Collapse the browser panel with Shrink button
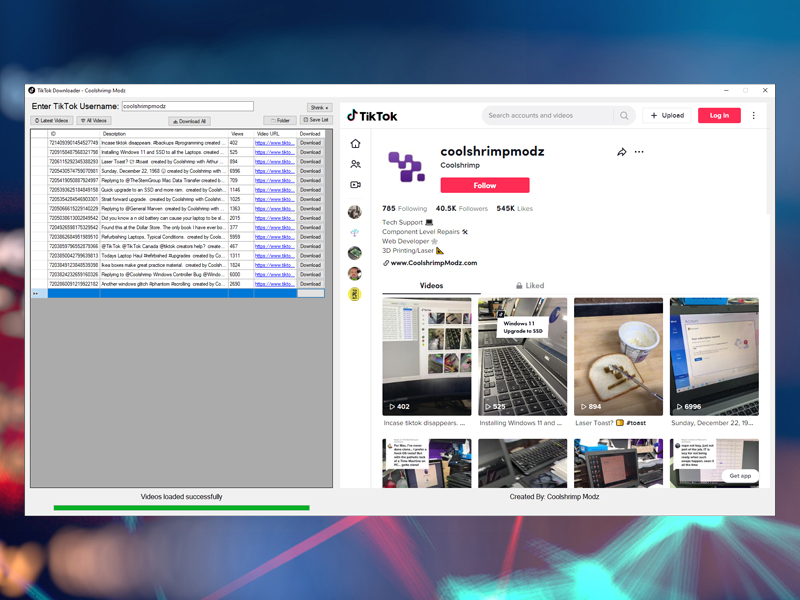800x600 pixels. point(318,107)
